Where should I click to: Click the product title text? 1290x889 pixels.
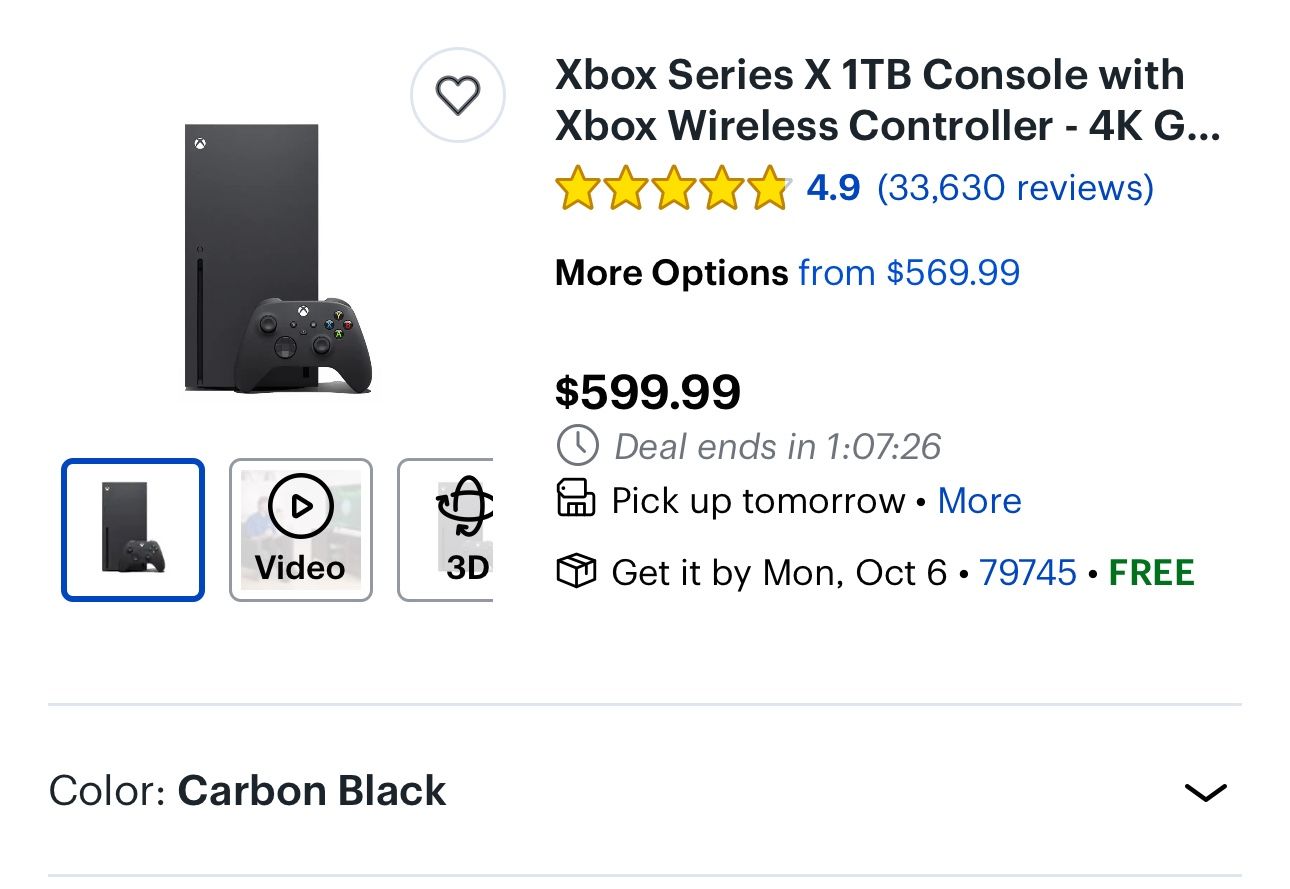point(869,100)
